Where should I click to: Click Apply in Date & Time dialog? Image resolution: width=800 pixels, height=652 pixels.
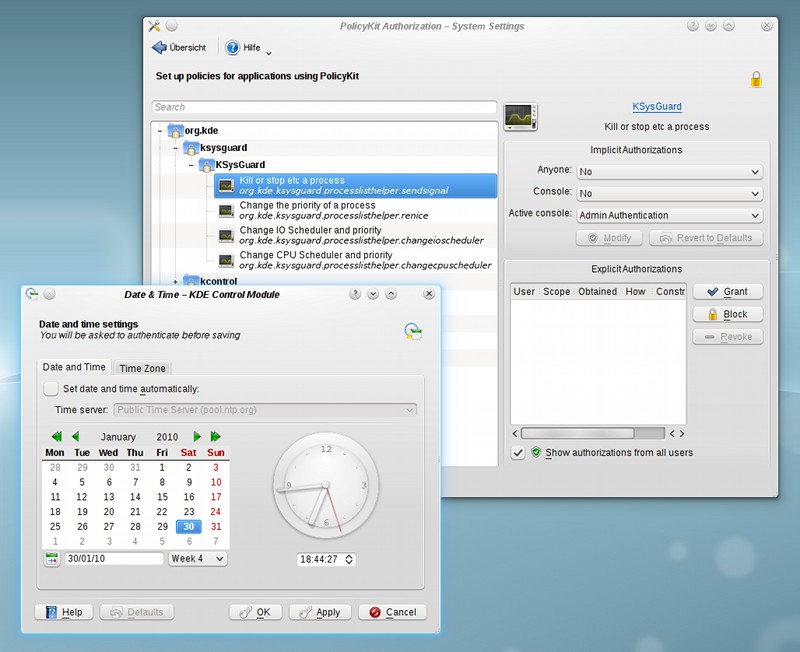[320, 612]
